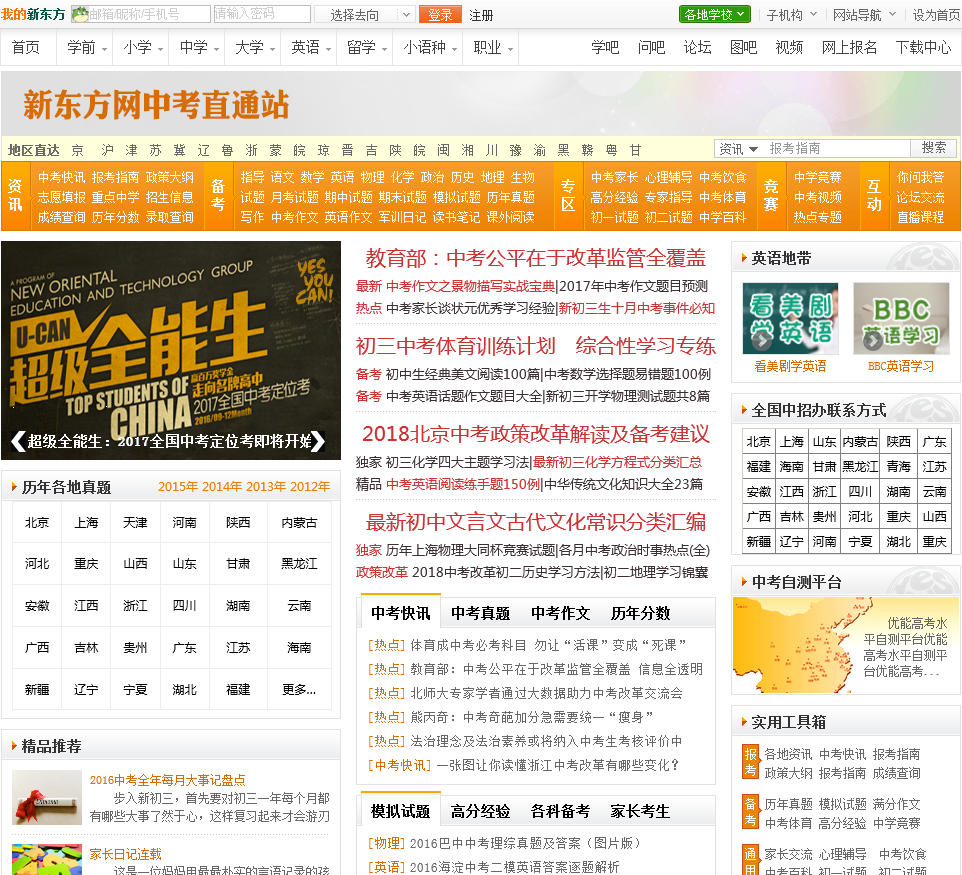Open 云南 in 全国中招办联系方式 table
962x875 pixels.
[934, 491]
